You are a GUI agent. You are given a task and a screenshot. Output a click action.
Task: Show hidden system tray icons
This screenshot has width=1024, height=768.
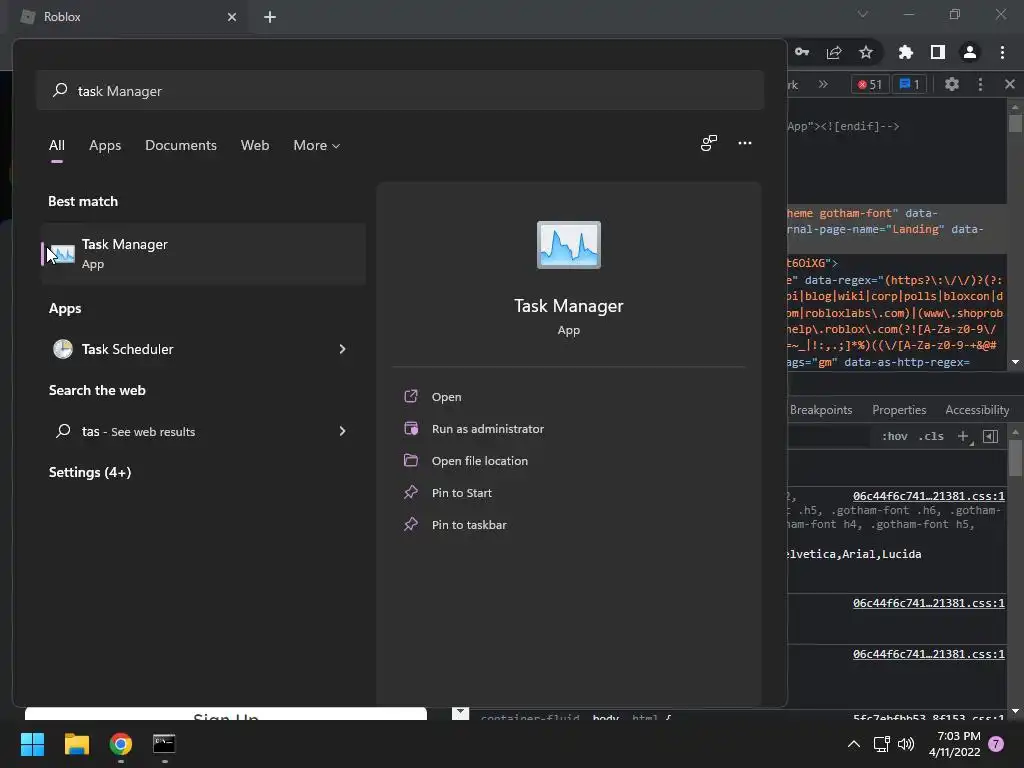tap(854, 744)
